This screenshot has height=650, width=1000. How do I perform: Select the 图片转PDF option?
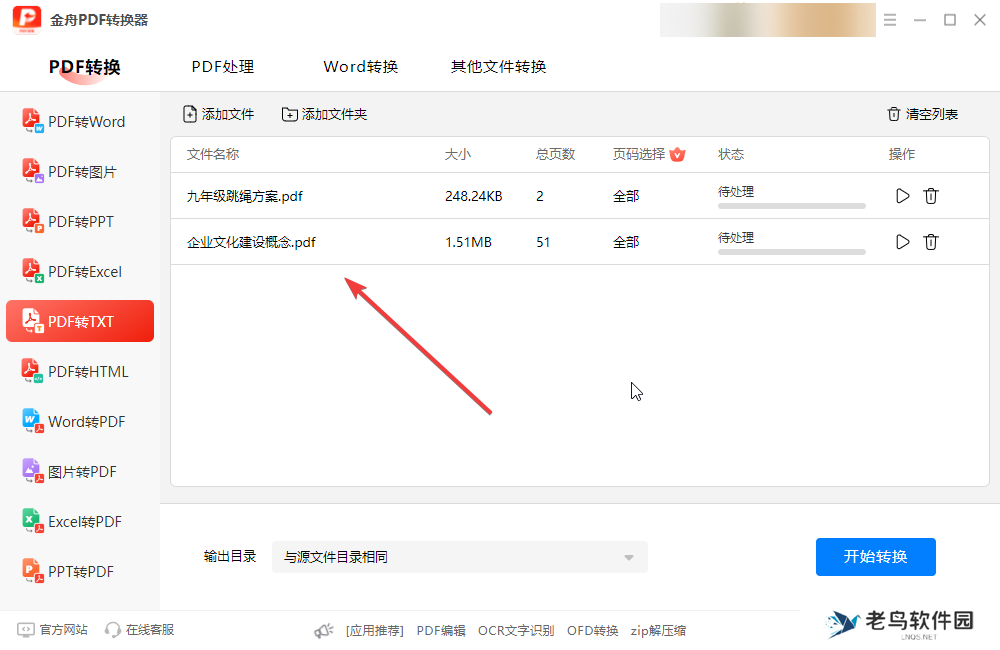79,471
